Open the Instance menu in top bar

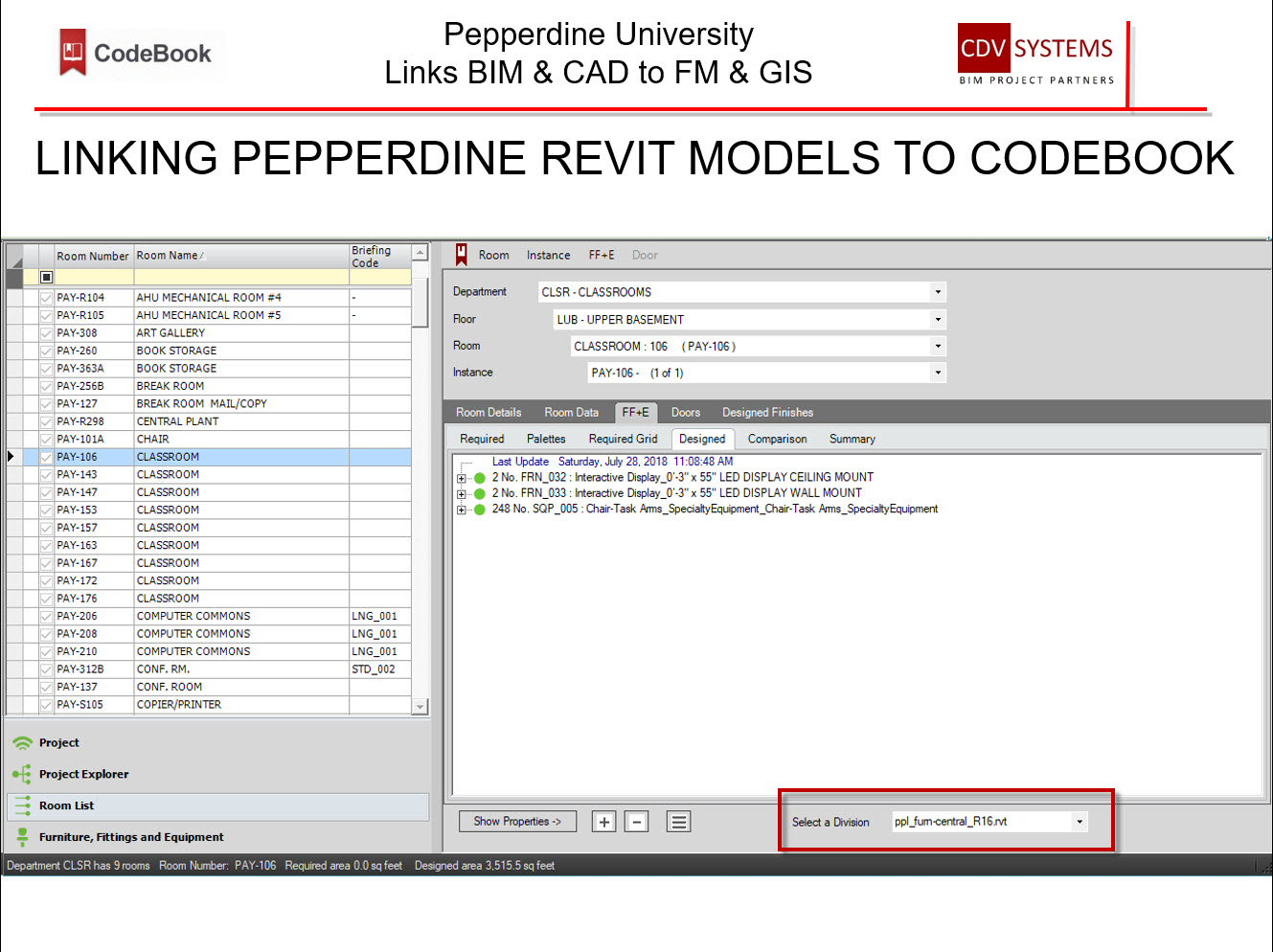(548, 256)
